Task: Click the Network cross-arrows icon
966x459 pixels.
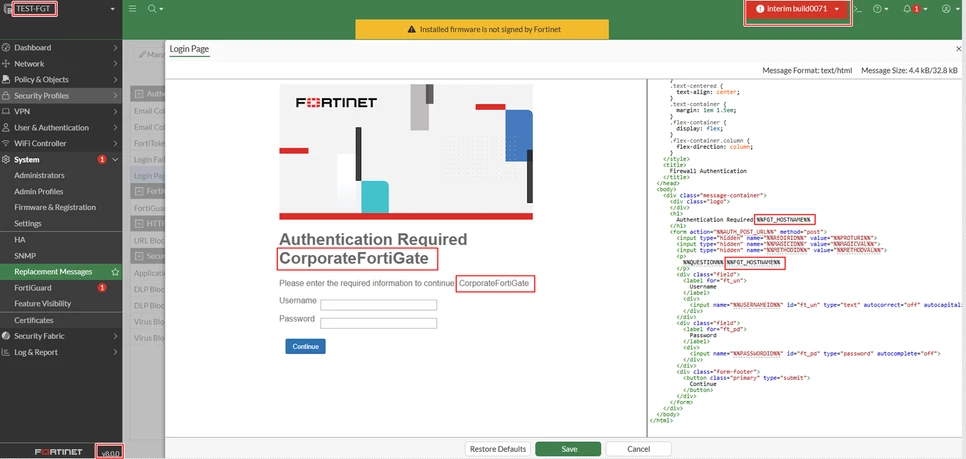Action: tap(6, 63)
